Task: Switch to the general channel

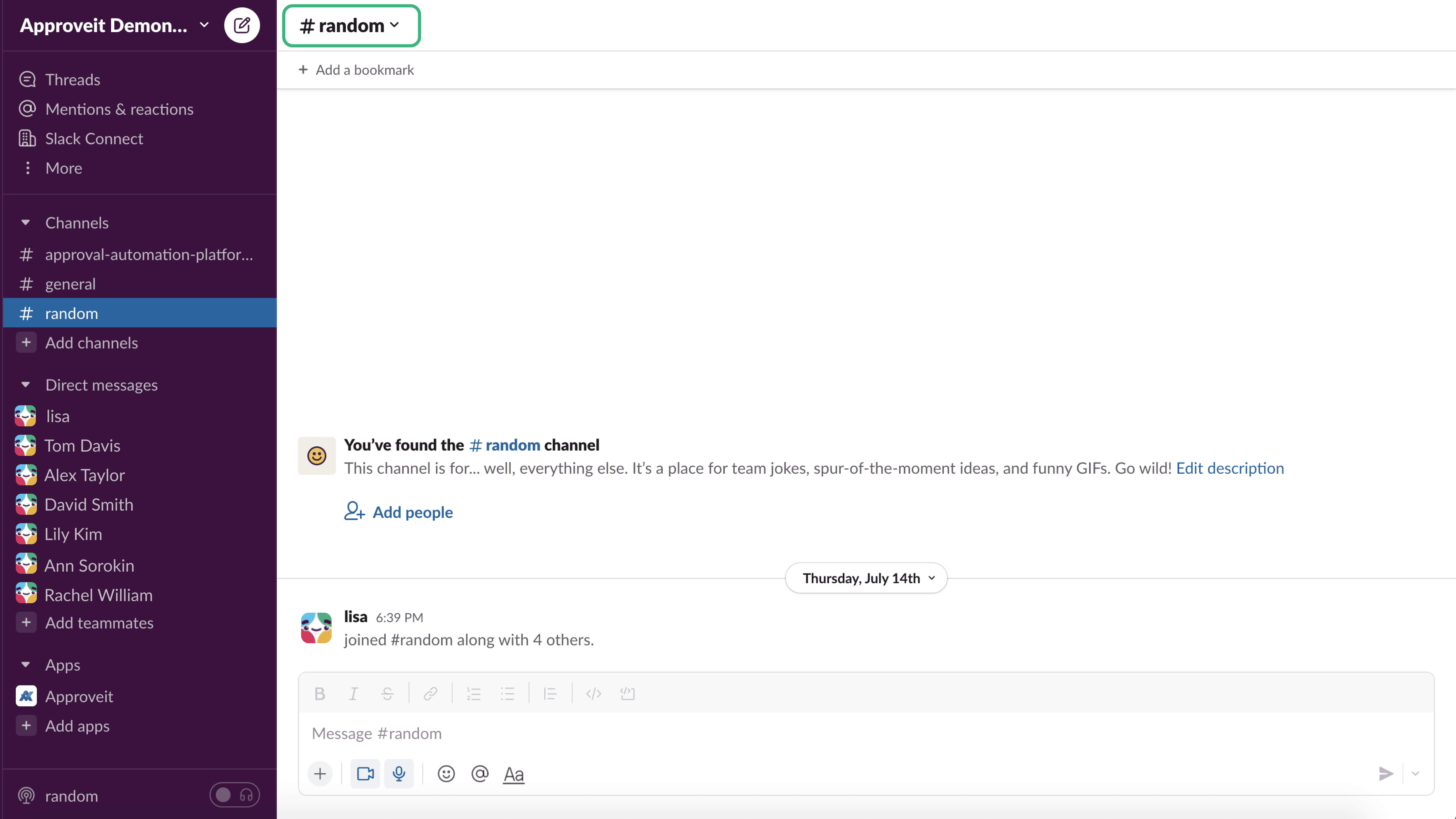Action: pyautogui.click(x=139, y=284)
